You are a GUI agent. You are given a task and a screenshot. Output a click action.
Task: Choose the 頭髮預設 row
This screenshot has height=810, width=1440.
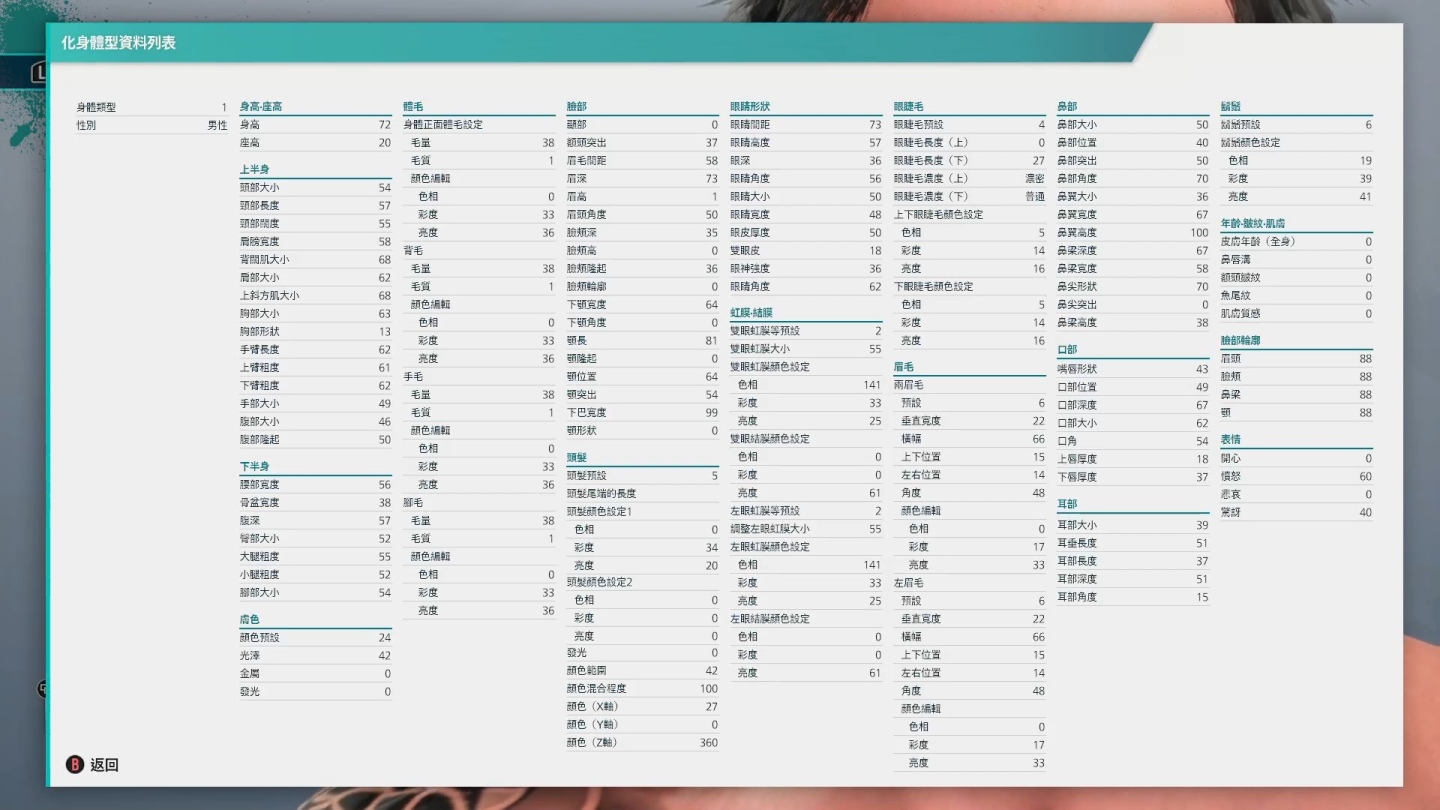tap(642, 476)
